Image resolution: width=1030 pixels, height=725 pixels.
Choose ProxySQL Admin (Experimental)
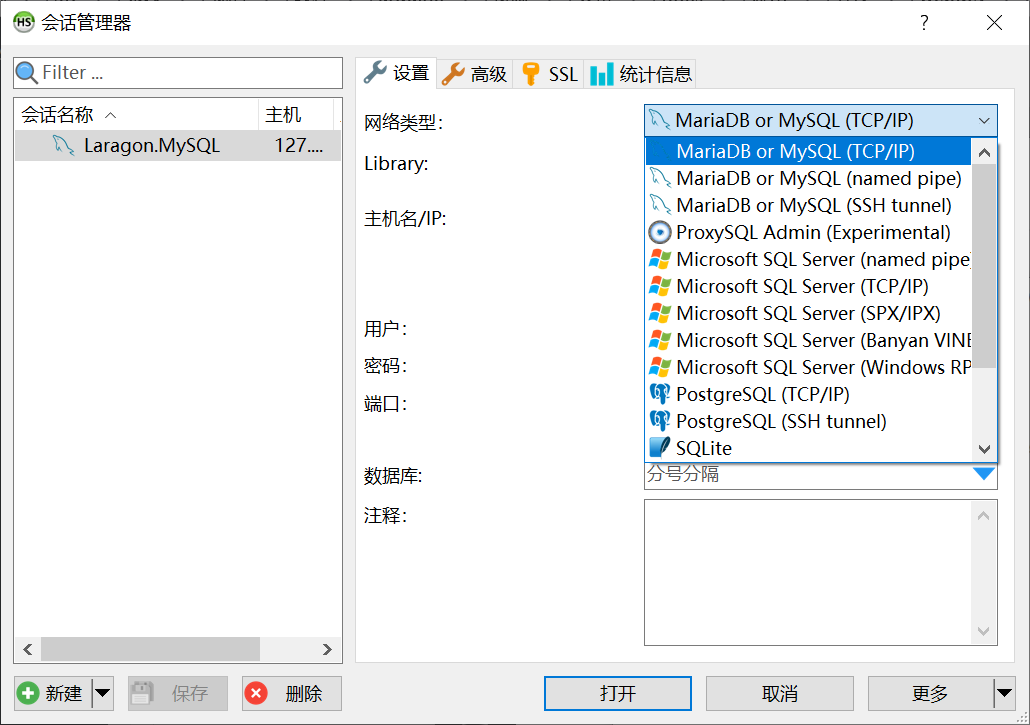click(809, 232)
